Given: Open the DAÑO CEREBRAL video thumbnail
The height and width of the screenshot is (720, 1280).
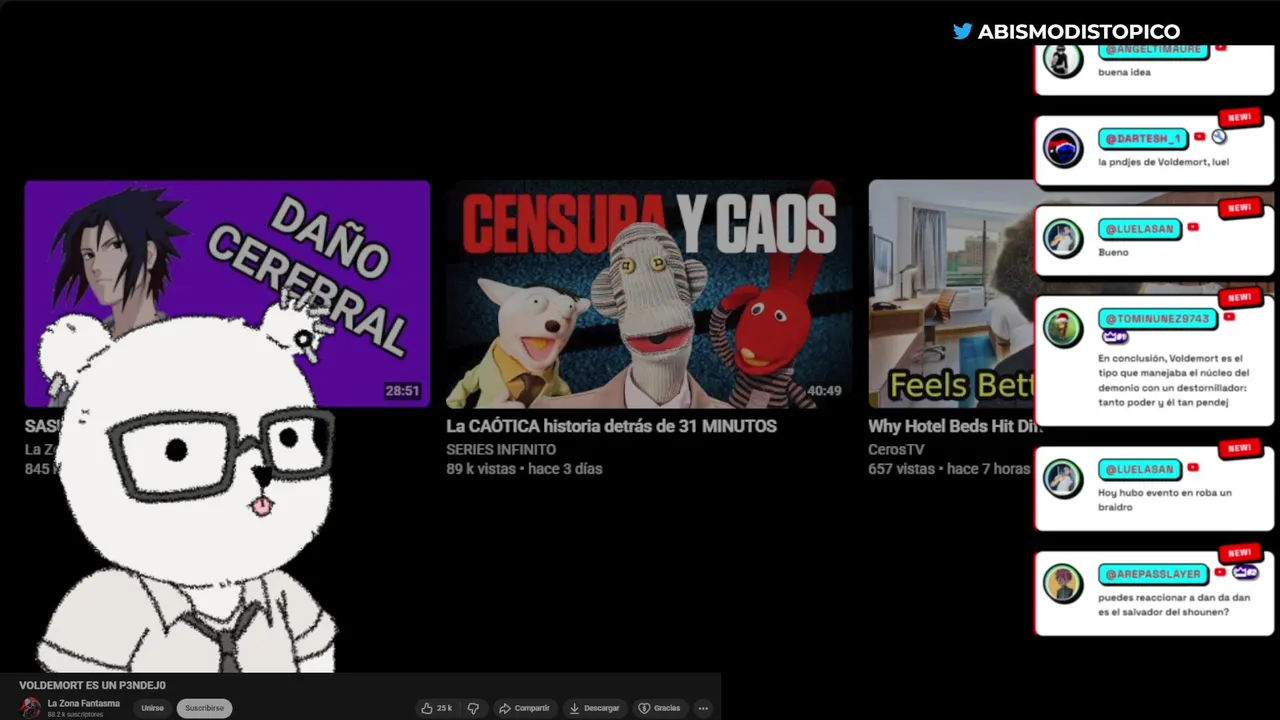Looking at the screenshot, I should [x=227, y=293].
